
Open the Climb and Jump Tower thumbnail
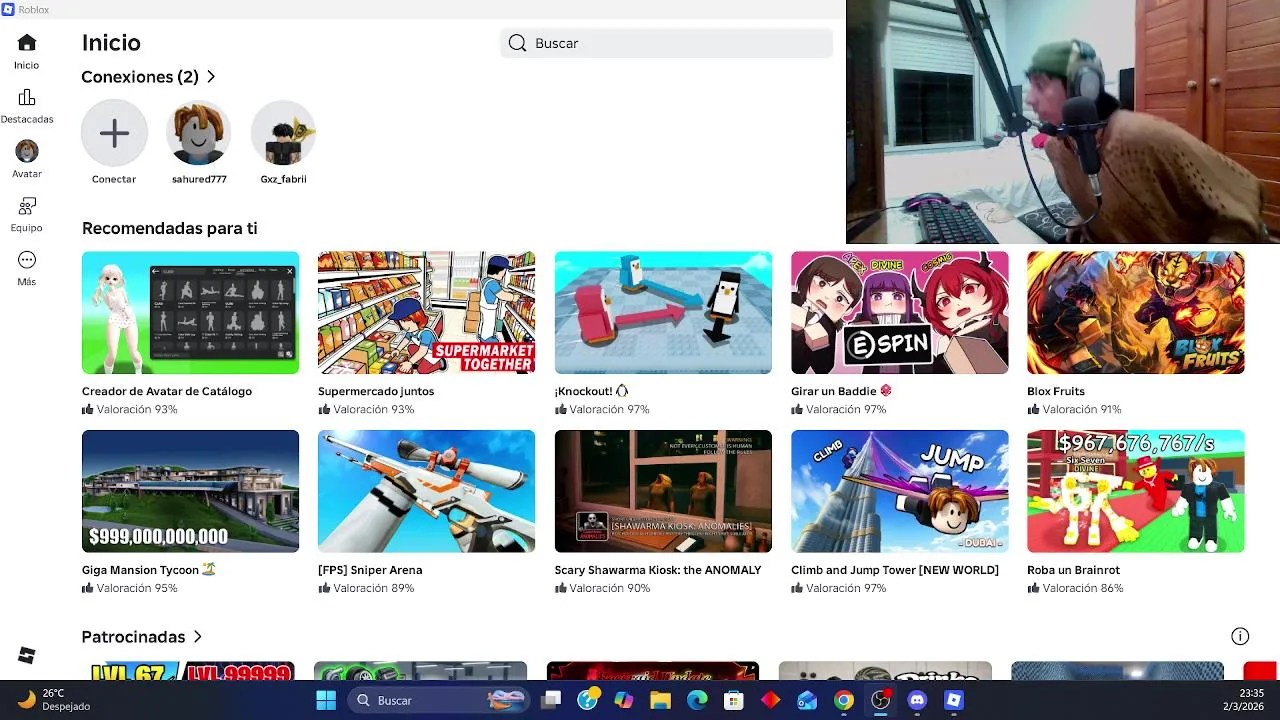point(899,491)
